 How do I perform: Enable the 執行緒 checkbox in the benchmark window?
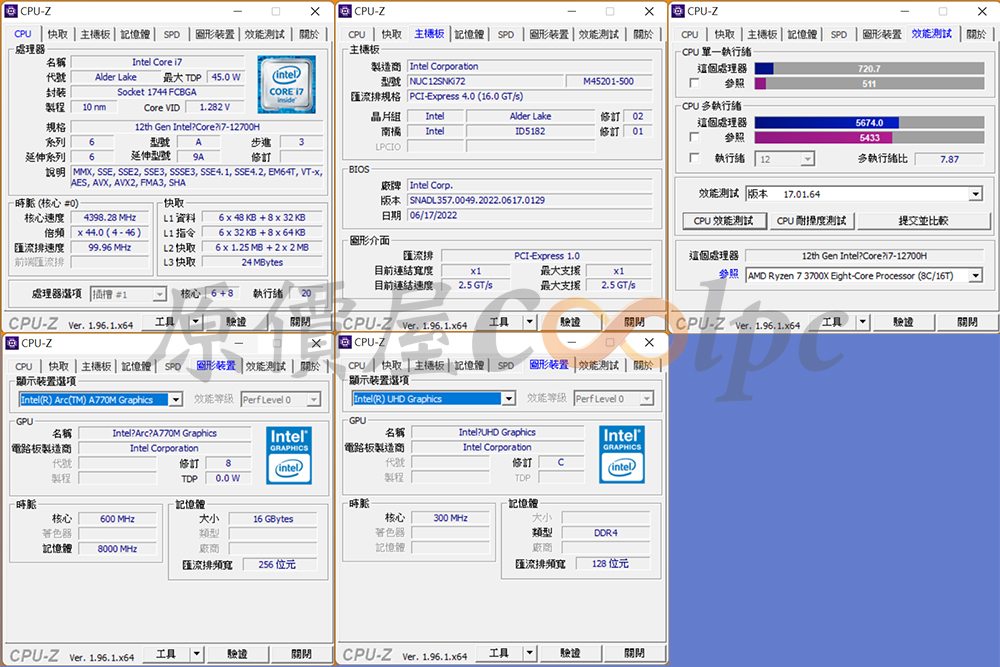(695, 158)
